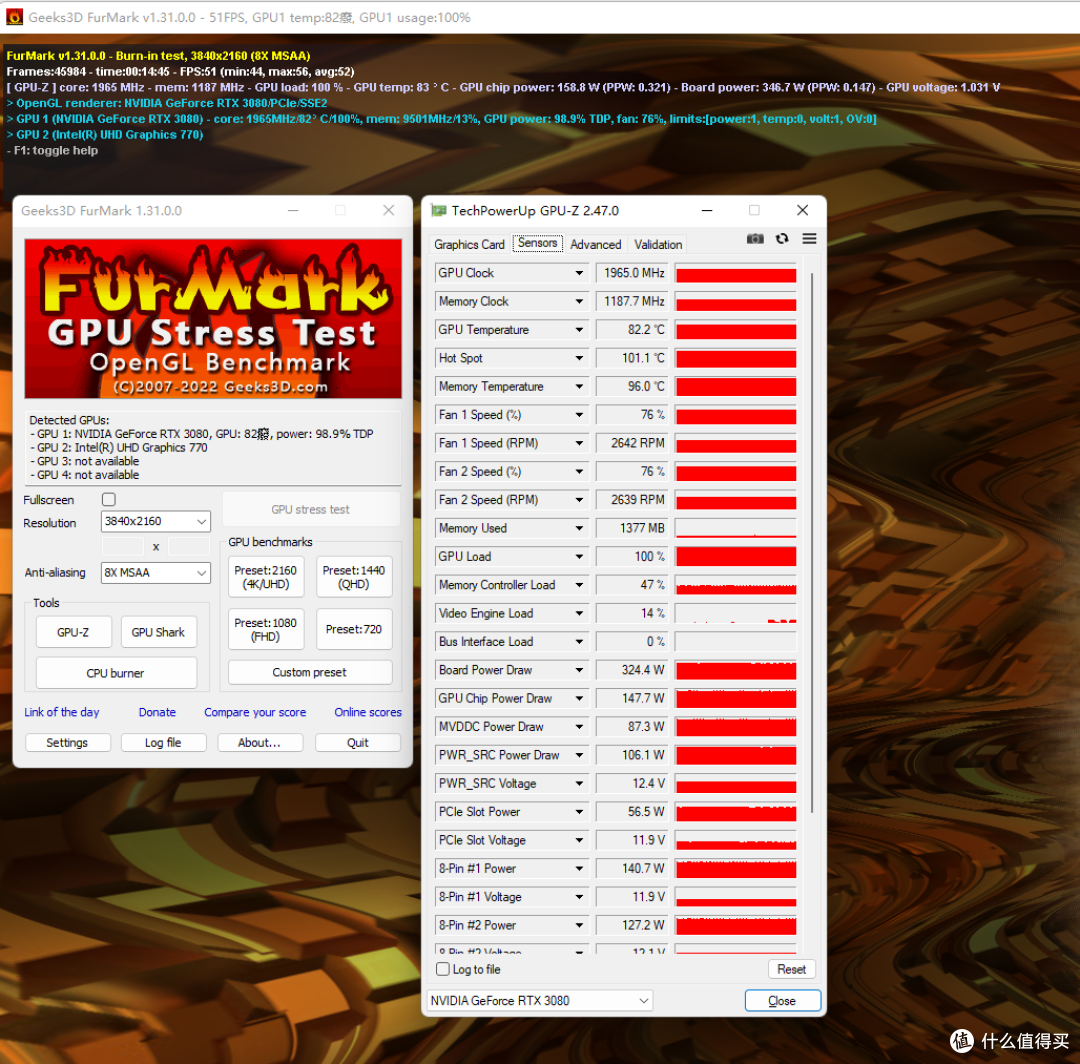Open the FurMark Log file

163,742
